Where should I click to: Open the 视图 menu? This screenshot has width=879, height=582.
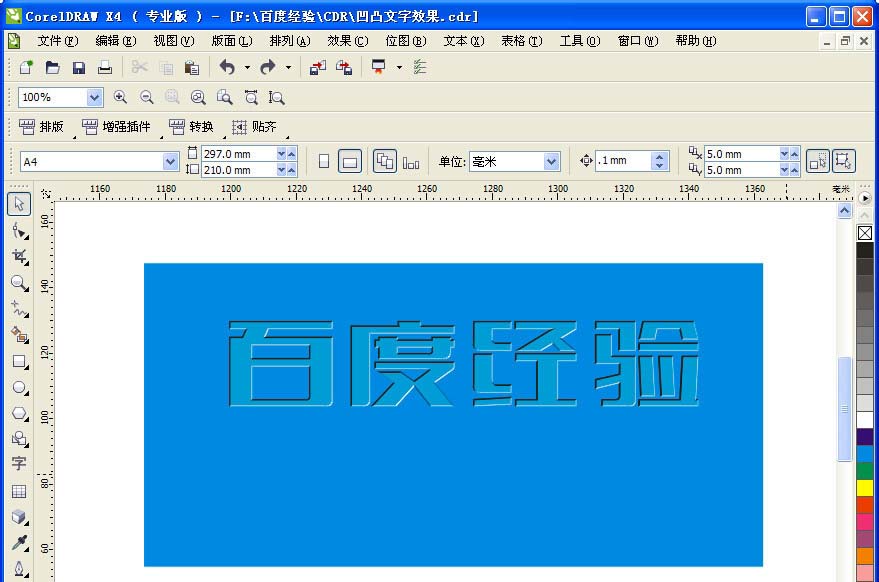174,41
